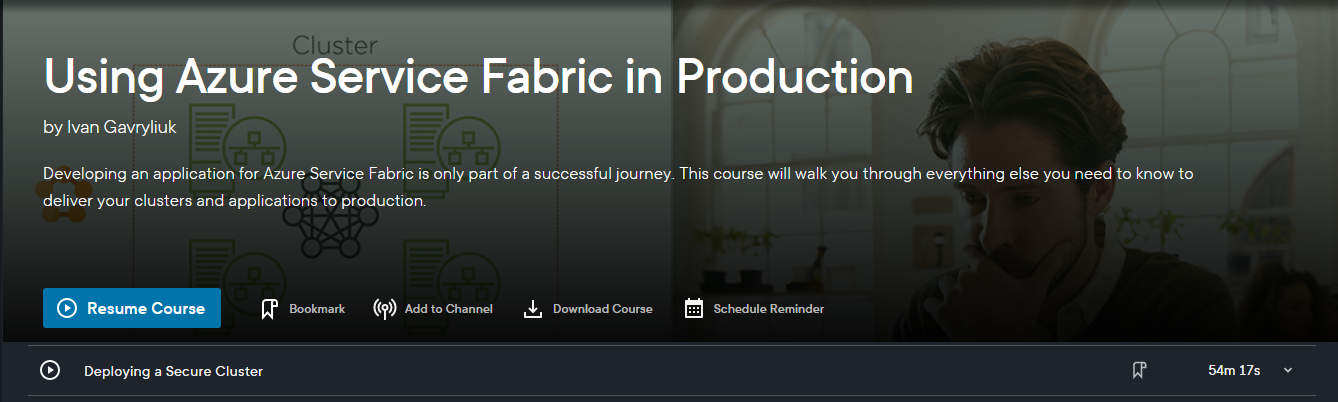Choose the Add to Channel label
This screenshot has height=402, width=1338.
point(448,309)
